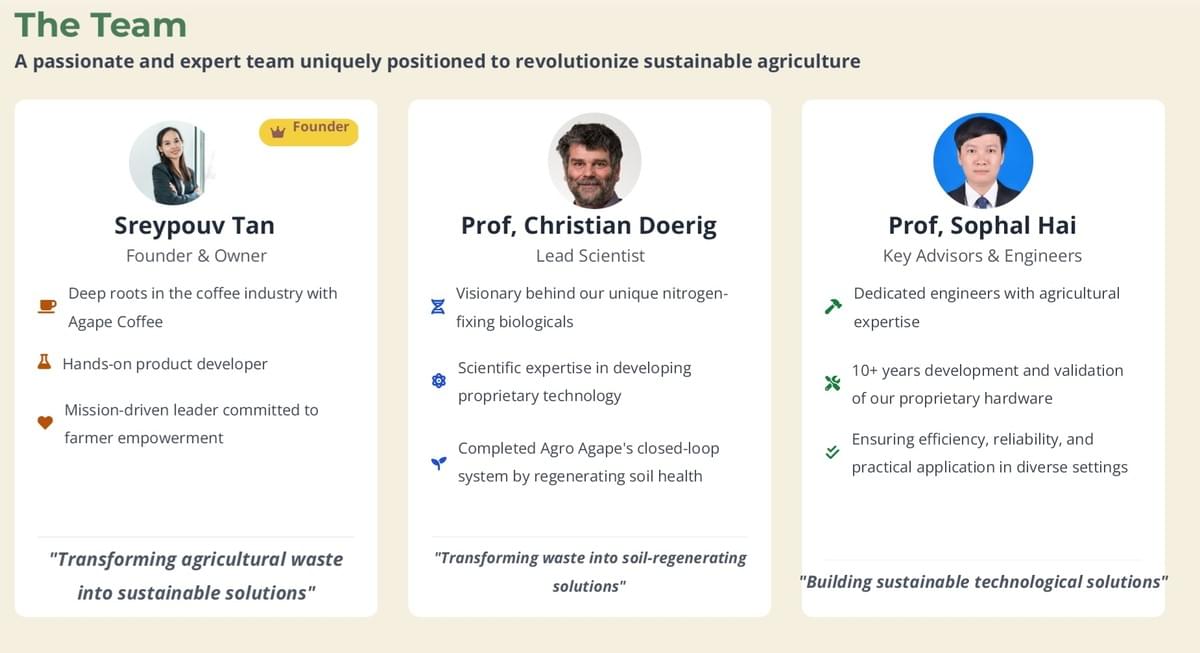1200x653 pixels.
Task: Click the yellow Founder badge
Action: (x=309, y=132)
